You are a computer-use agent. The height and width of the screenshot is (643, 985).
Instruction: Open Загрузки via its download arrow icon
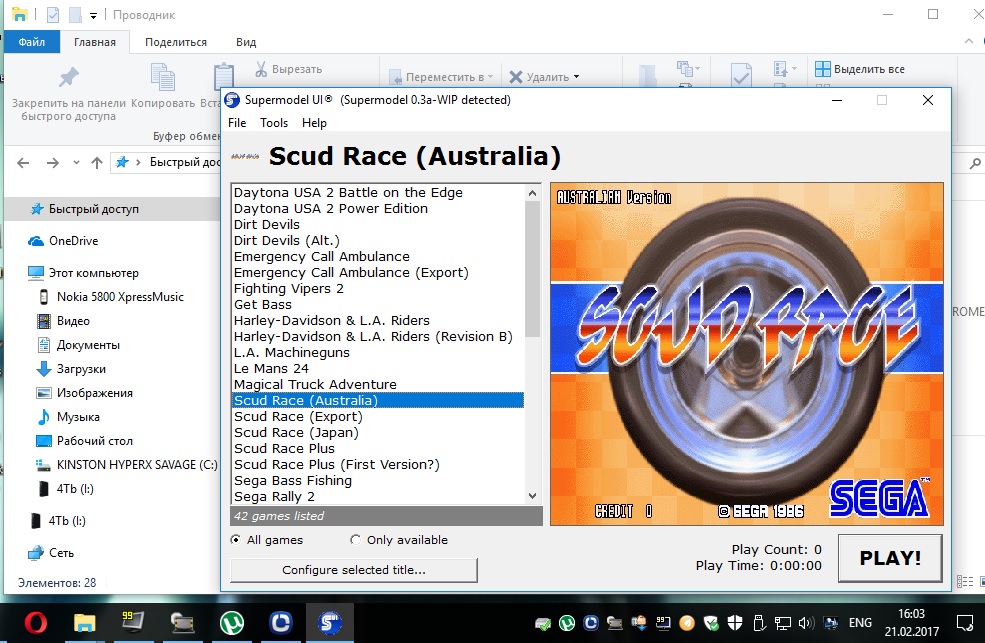coord(43,369)
